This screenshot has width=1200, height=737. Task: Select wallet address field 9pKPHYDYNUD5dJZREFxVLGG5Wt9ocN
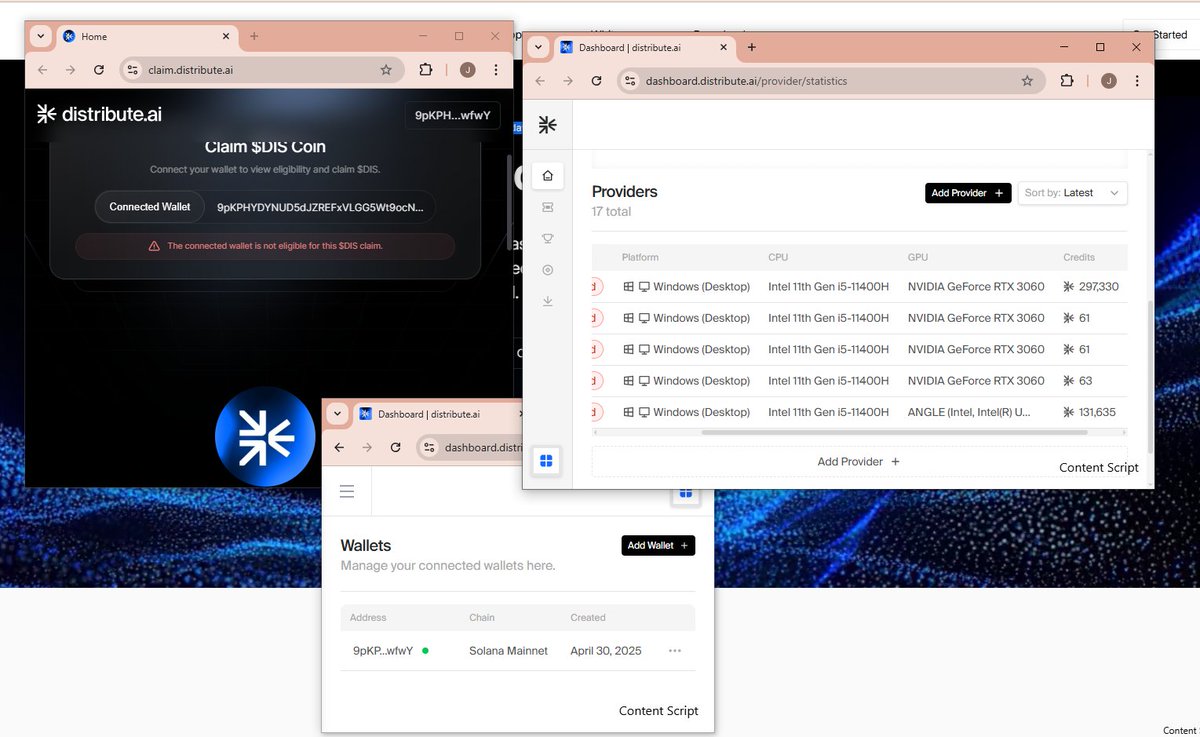click(x=320, y=207)
